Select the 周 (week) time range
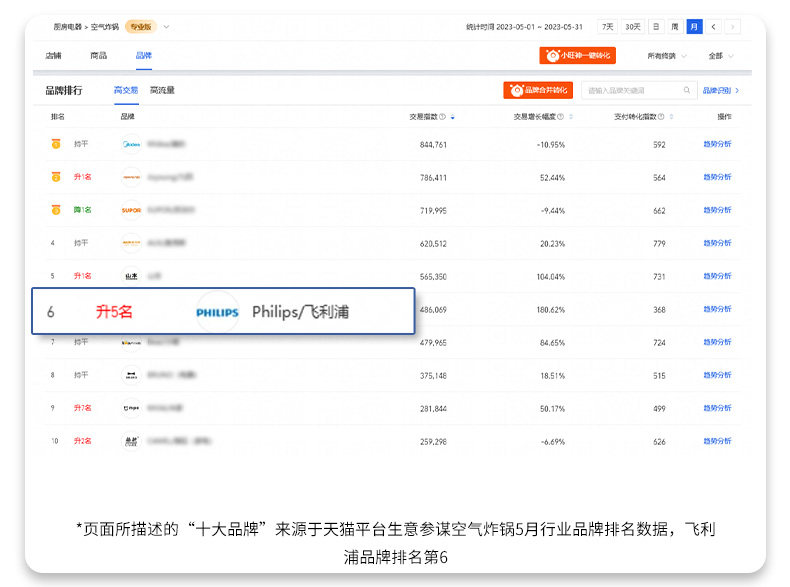790x587 pixels. pos(675,27)
